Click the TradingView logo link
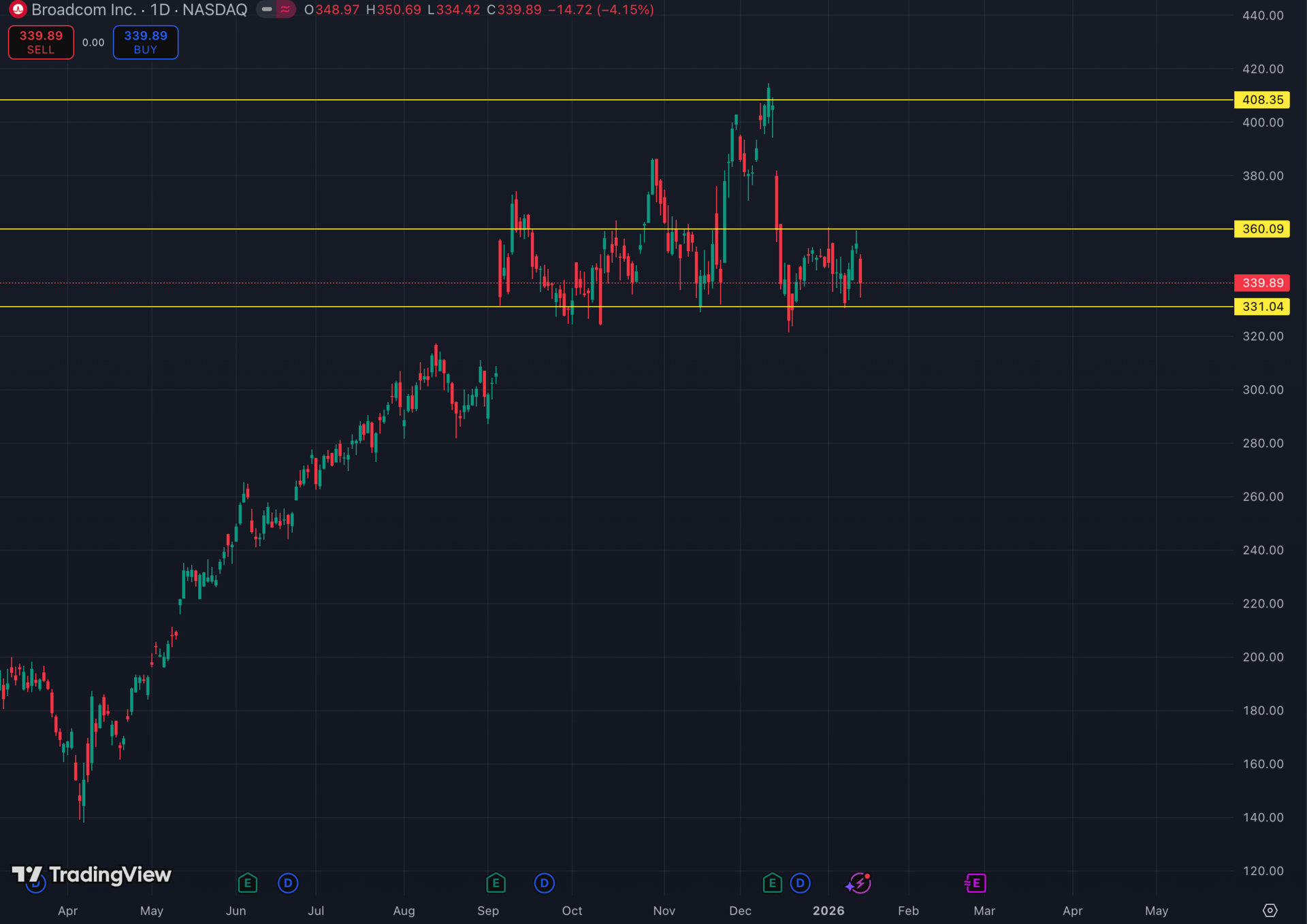 (92, 874)
